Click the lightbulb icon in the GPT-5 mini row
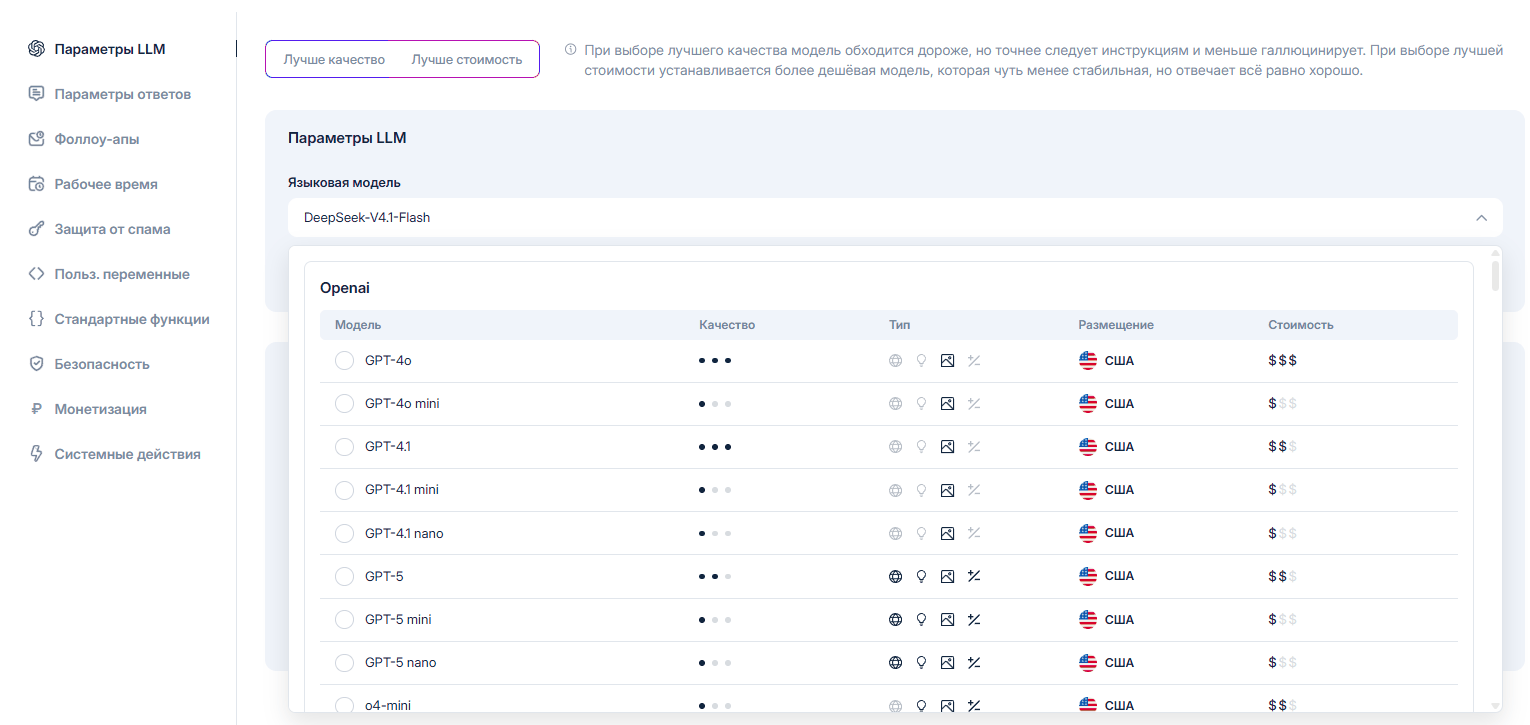Image resolution: width=1530 pixels, height=725 pixels. [x=922, y=619]
